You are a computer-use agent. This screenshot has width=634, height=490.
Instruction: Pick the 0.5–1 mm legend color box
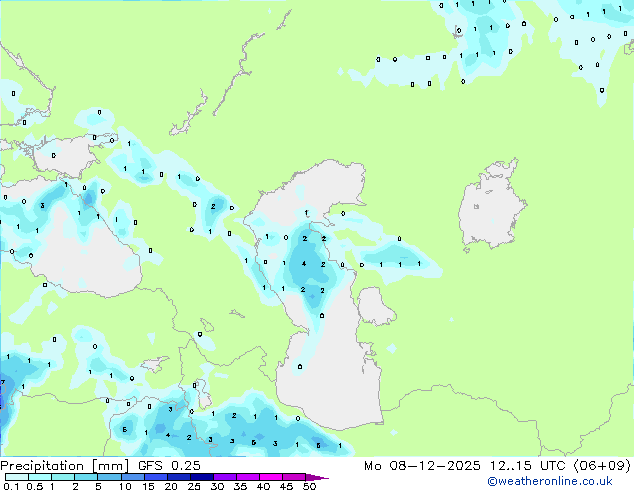[x=40, y=477]
